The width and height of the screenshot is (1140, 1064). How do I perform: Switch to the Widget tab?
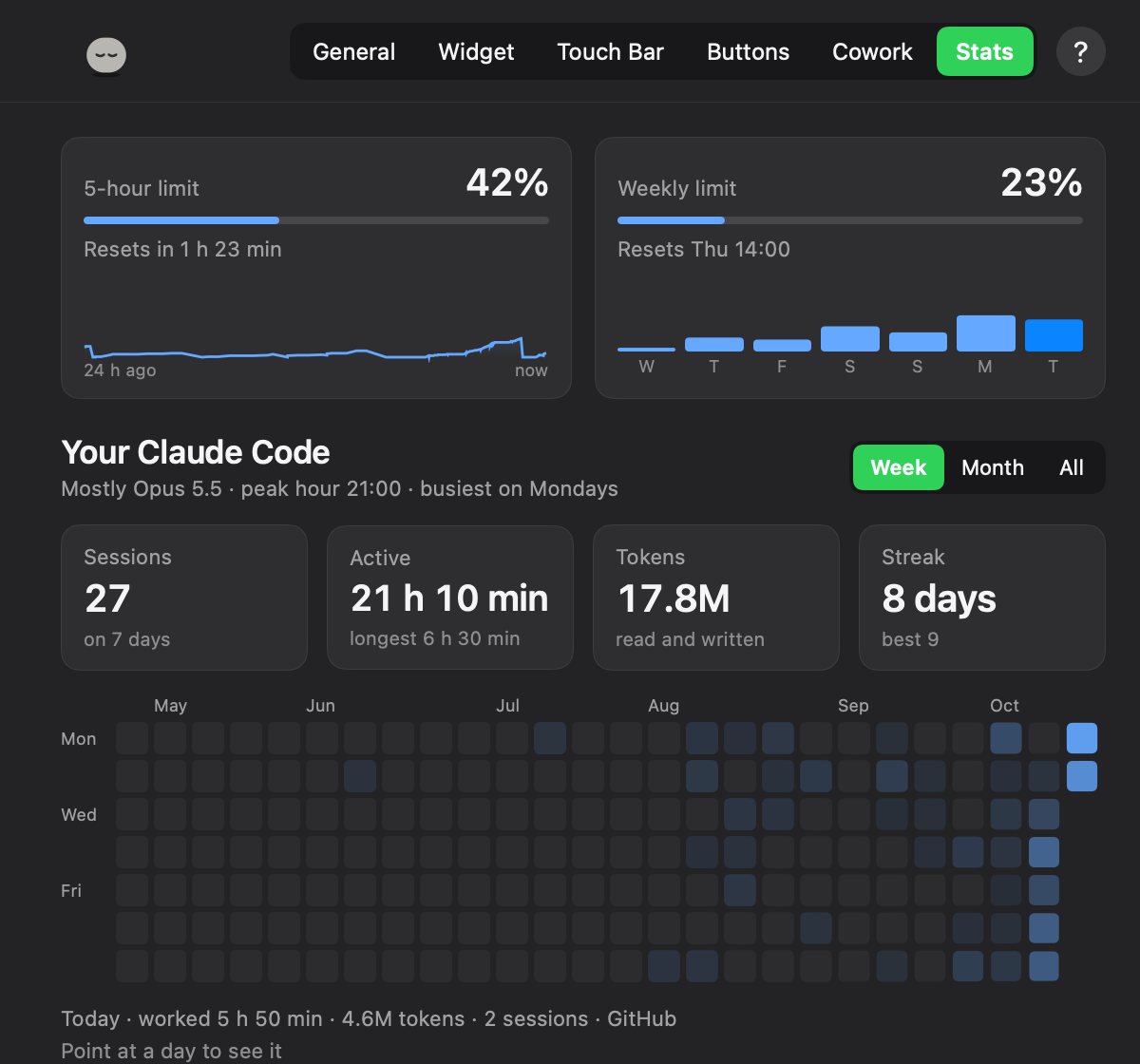476,51
